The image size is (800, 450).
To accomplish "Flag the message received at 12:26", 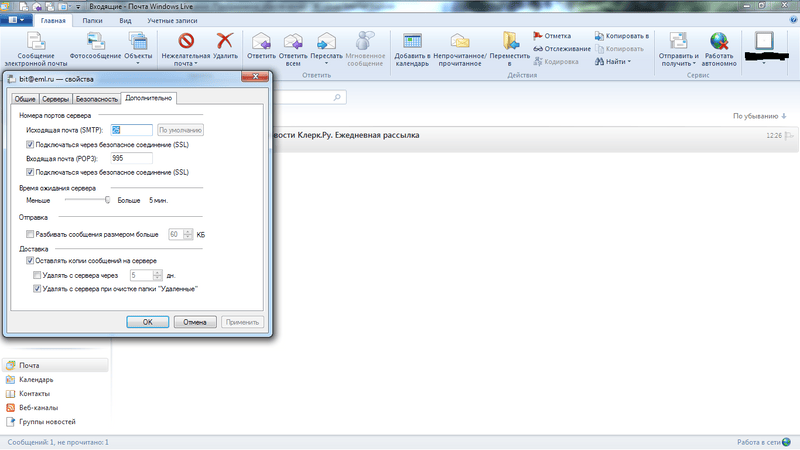I will point(789,136).
